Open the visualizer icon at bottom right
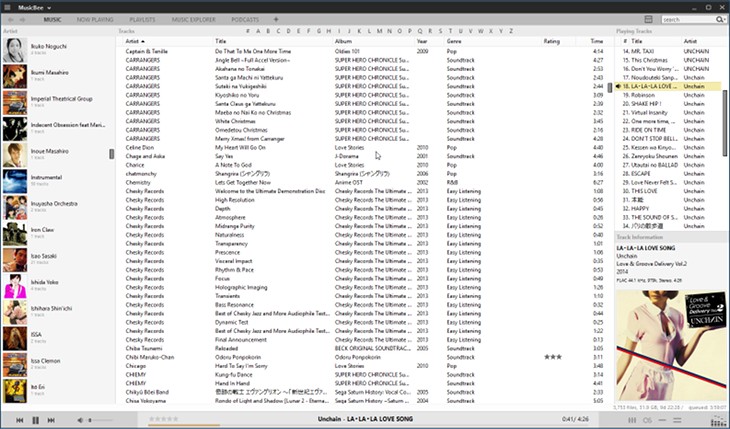Viewport: 730px width, 429px height. (719, 421)
